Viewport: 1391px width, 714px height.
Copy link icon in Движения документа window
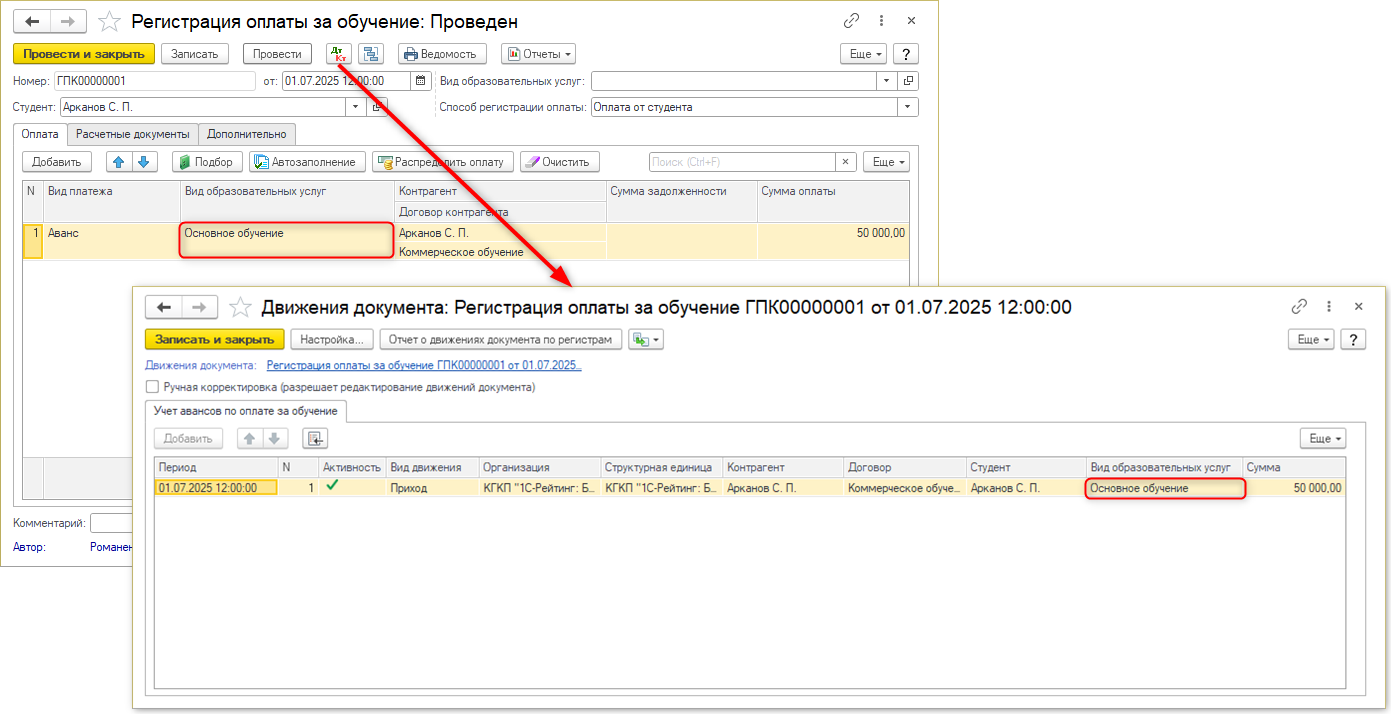[x=1300, y=307]
